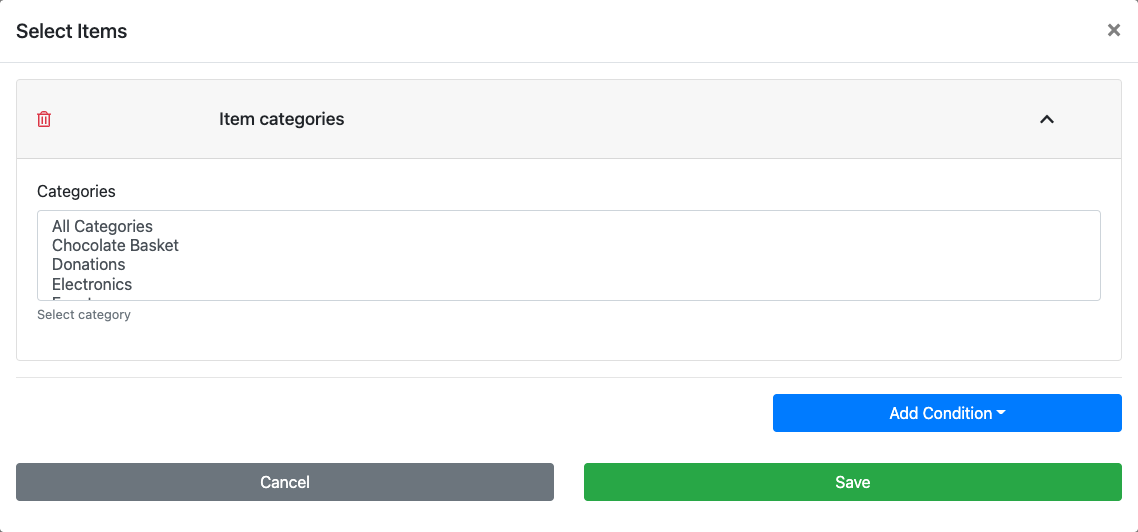Open the Add Condition dropdown
Screen dimensions: 1138x532
[940, 413]
